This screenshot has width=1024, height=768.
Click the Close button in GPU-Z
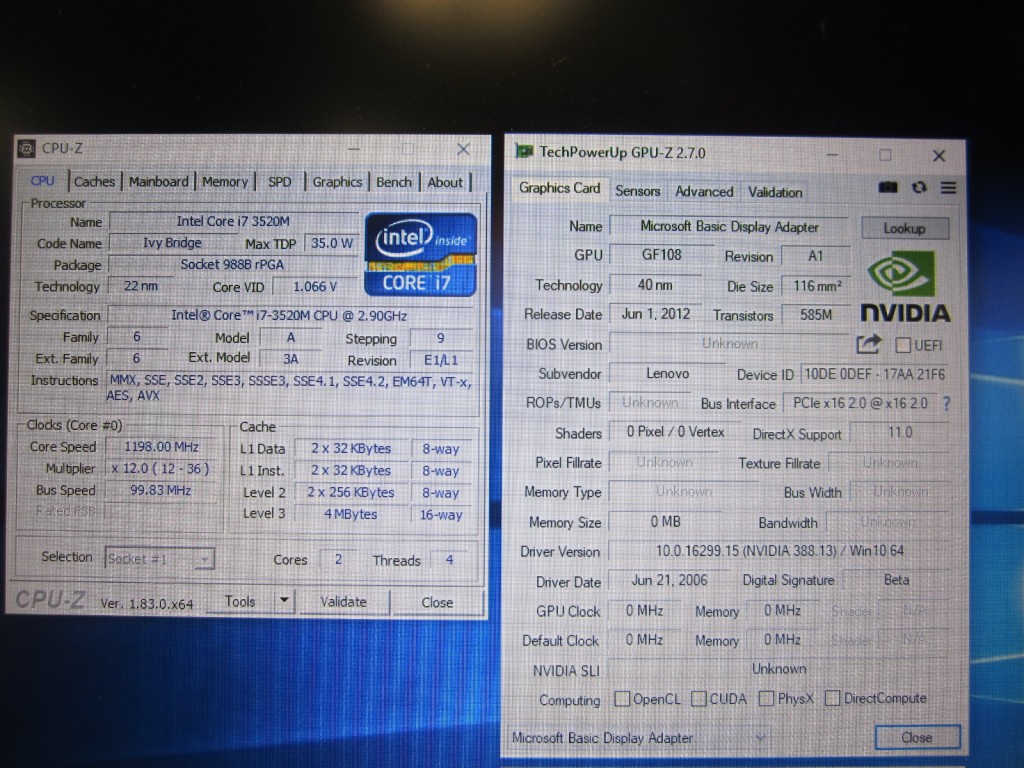click(x=917, y=737)
